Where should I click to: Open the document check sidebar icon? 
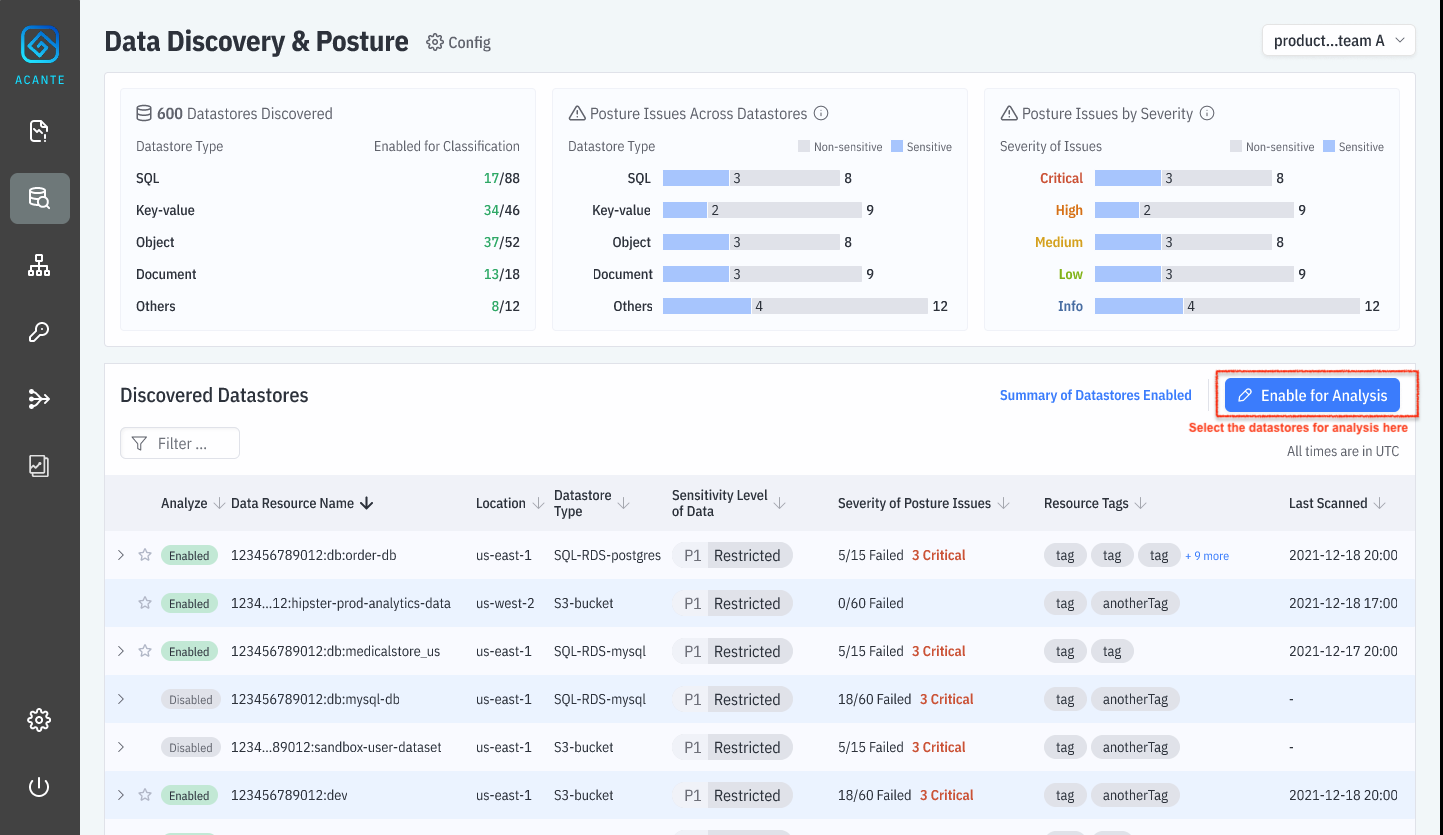coord(39,131)
